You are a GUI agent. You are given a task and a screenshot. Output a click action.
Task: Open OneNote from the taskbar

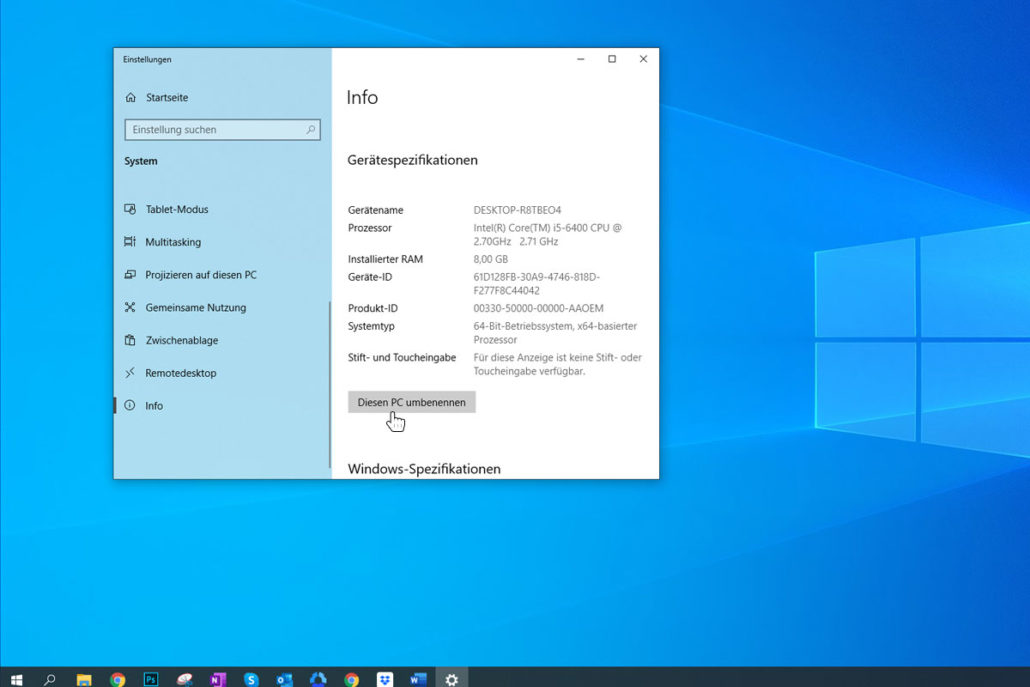tap(217, 679)
